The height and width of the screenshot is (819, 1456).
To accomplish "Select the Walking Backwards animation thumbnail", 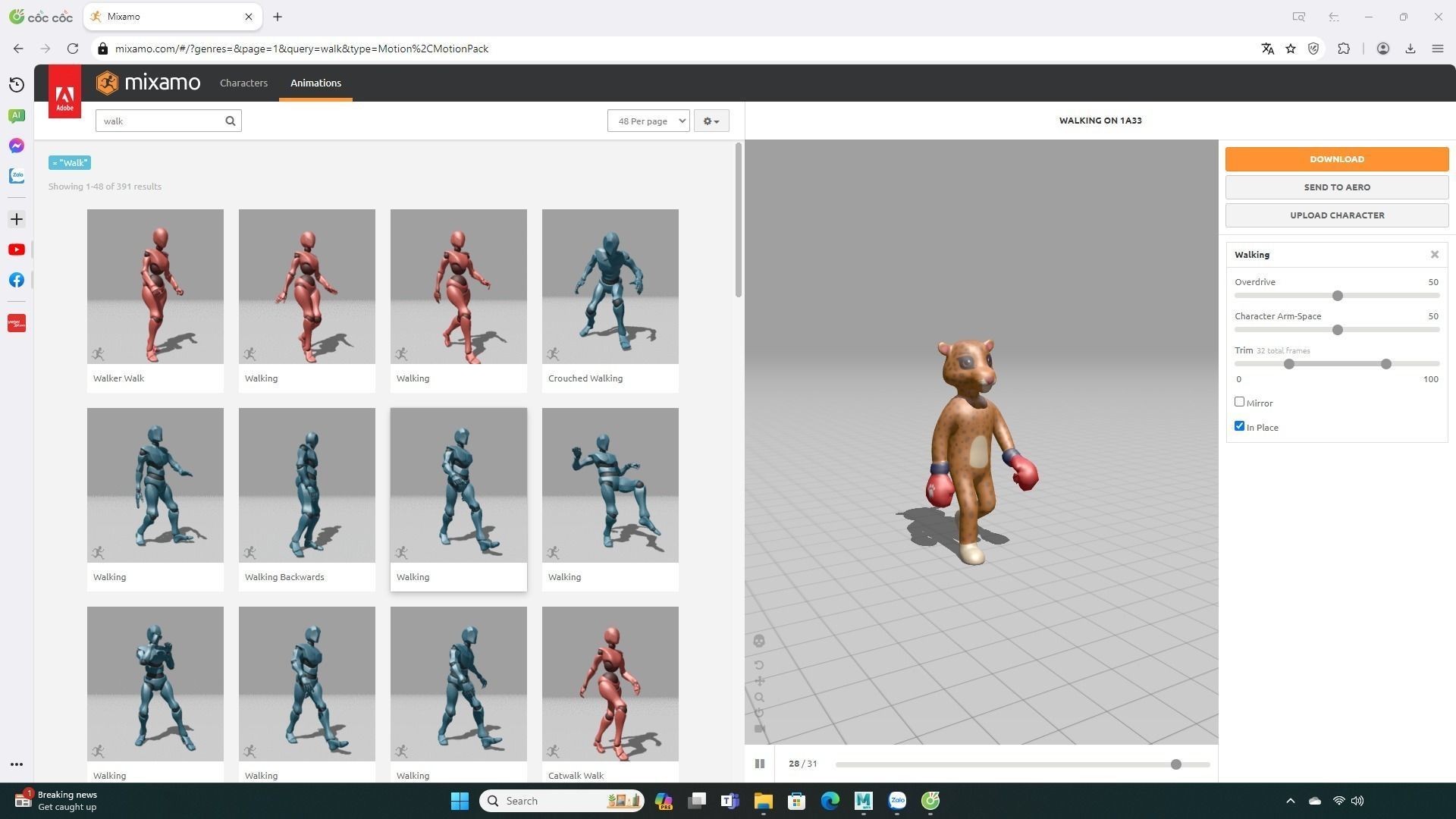I will pyautogui.click(x=307, y=485).
